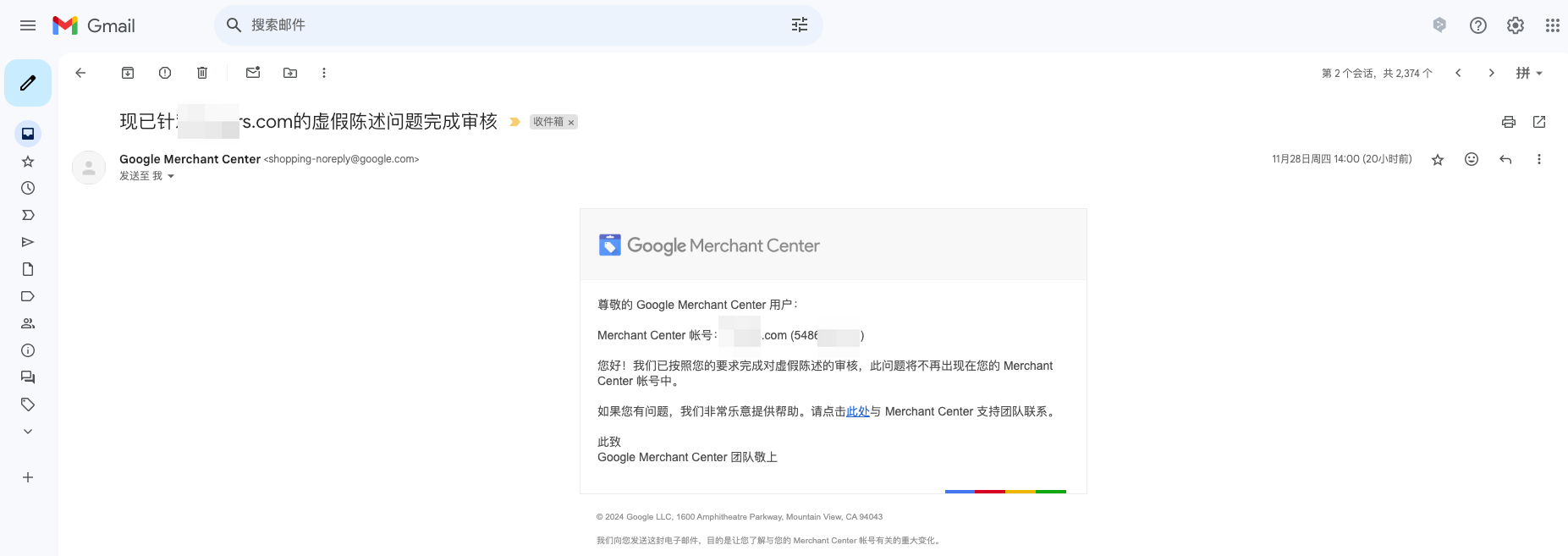Open more actions menu in toolbar
Screen dimensions: 1568x556
324,73
